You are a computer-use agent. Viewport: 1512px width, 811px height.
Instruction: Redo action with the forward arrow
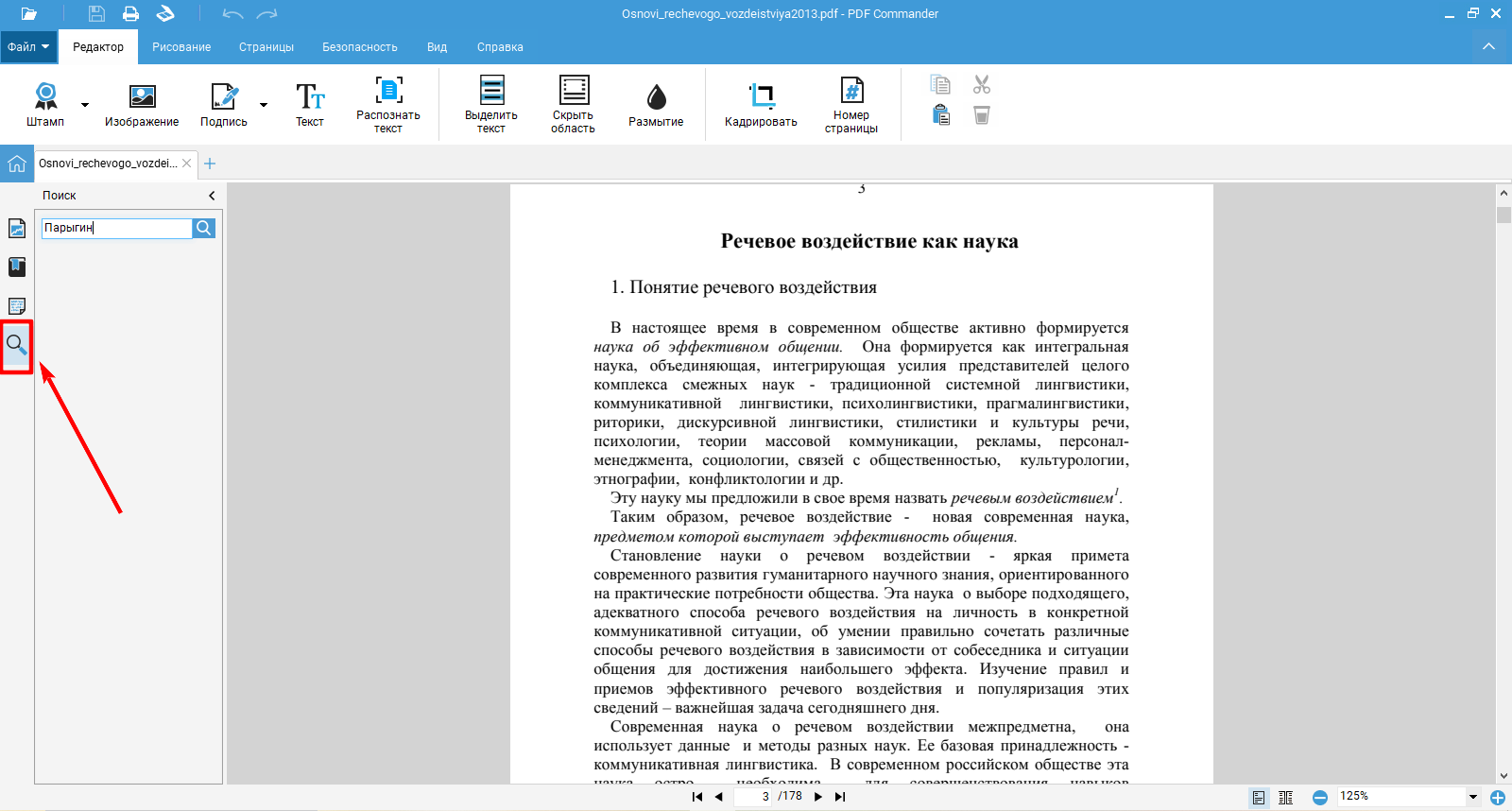tap(267, 14)
